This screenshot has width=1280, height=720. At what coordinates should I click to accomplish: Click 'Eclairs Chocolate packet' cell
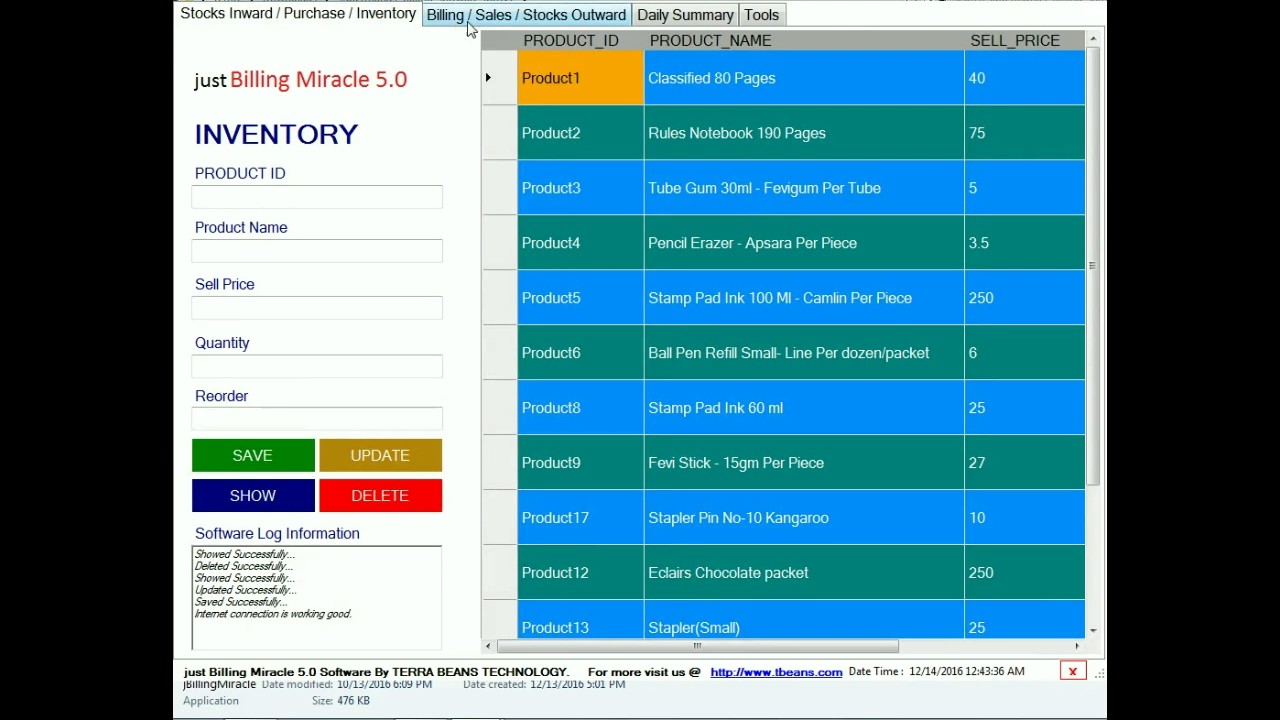pyautogui.click(x=804, y=573)
